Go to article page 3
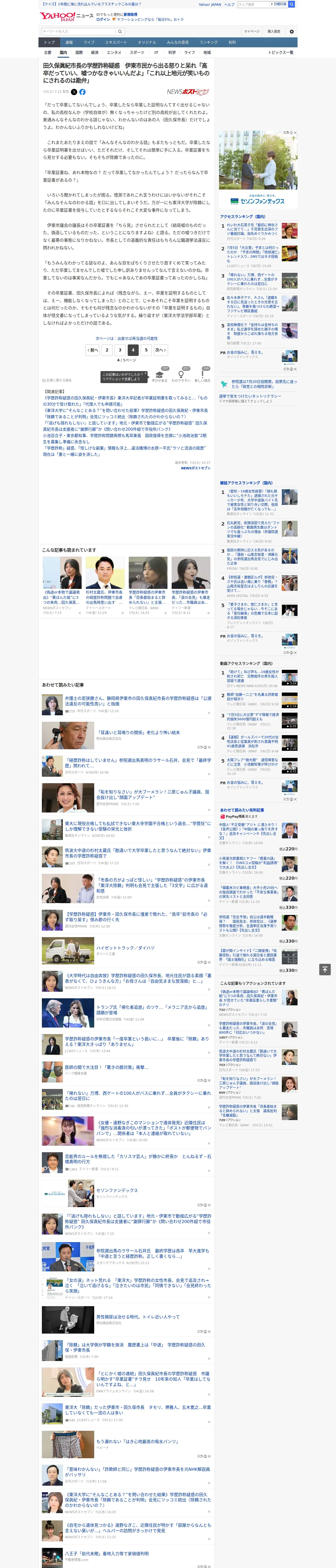The width and height of the screenshot is (336, 1568). [120, 350]
